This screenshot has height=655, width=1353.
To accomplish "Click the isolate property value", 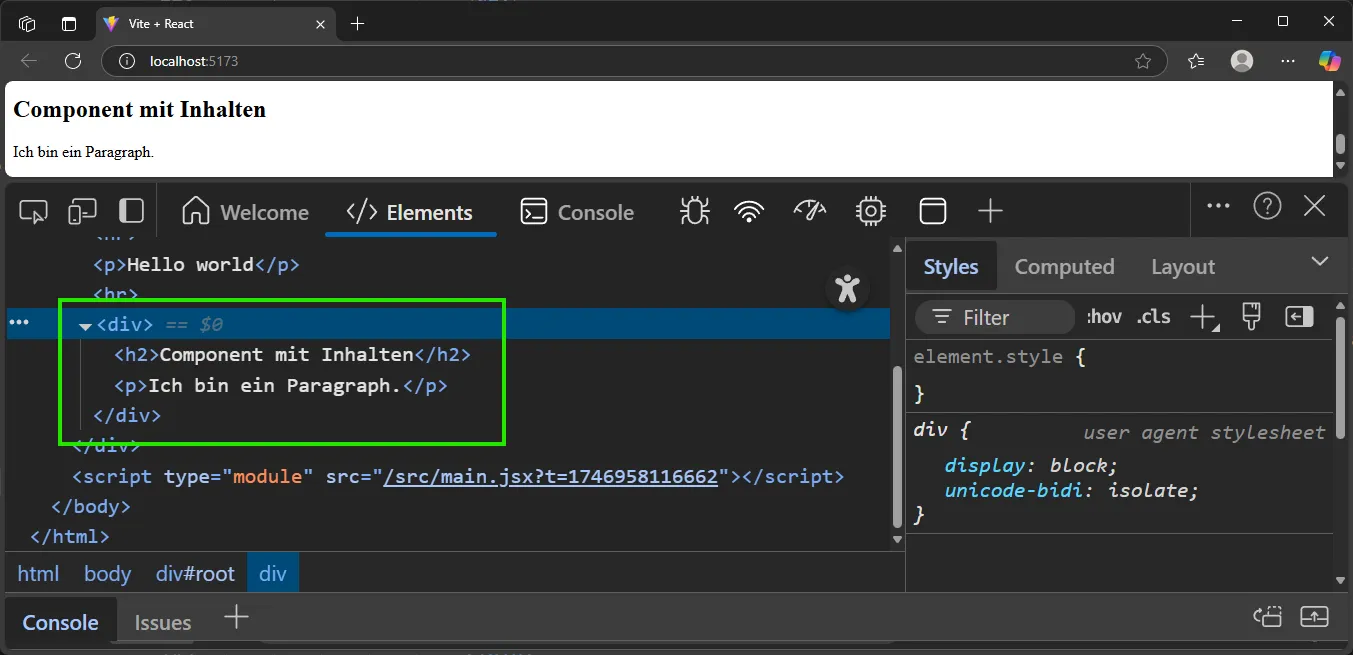I will (1148, 491).
